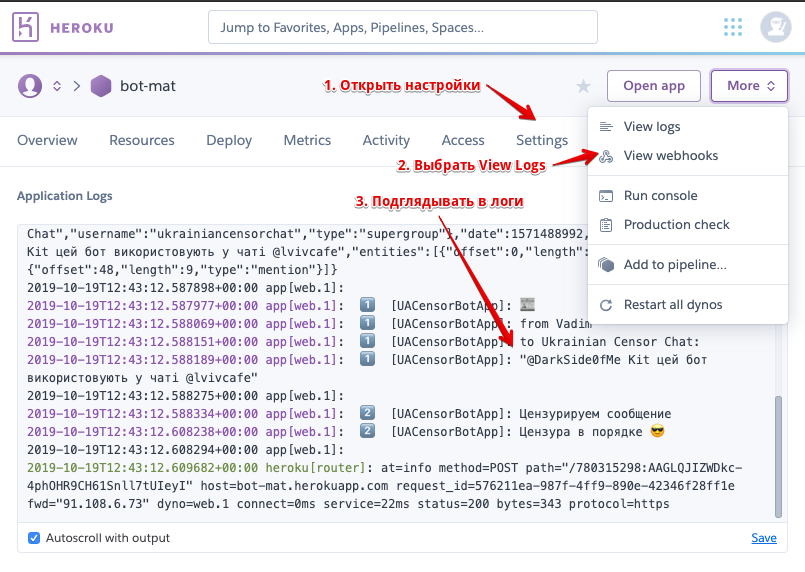
Task: Click the Add to pipeline hexagon icon
Action: (x=606, y=265)
